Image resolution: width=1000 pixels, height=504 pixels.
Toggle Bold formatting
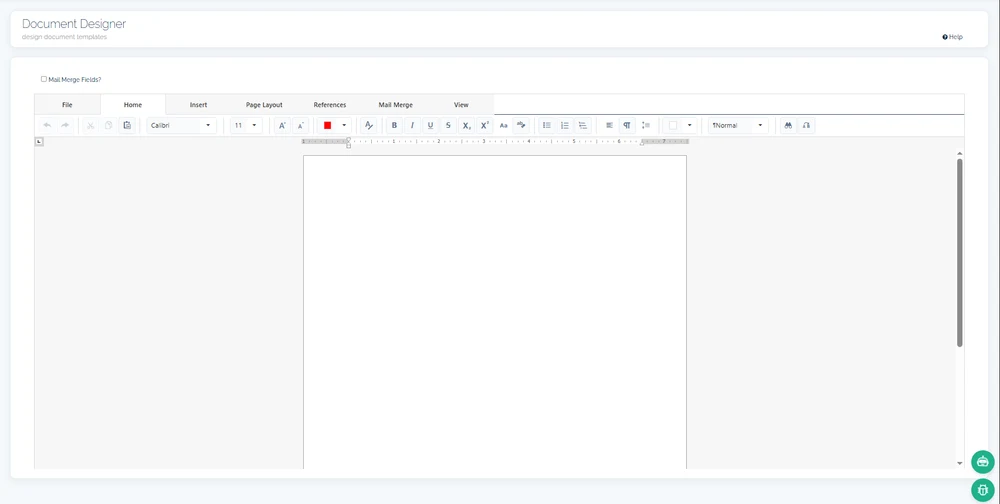pyautogui.click(x=394, y=126)
